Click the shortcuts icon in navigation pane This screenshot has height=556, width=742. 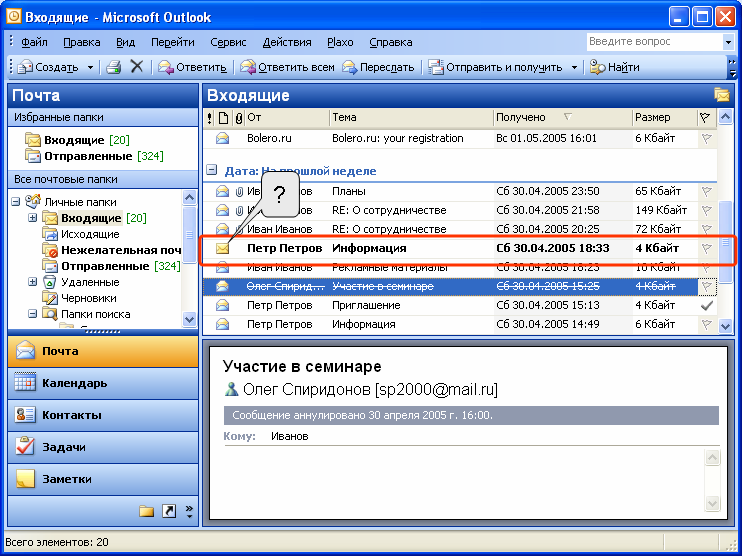click(168, 511)
